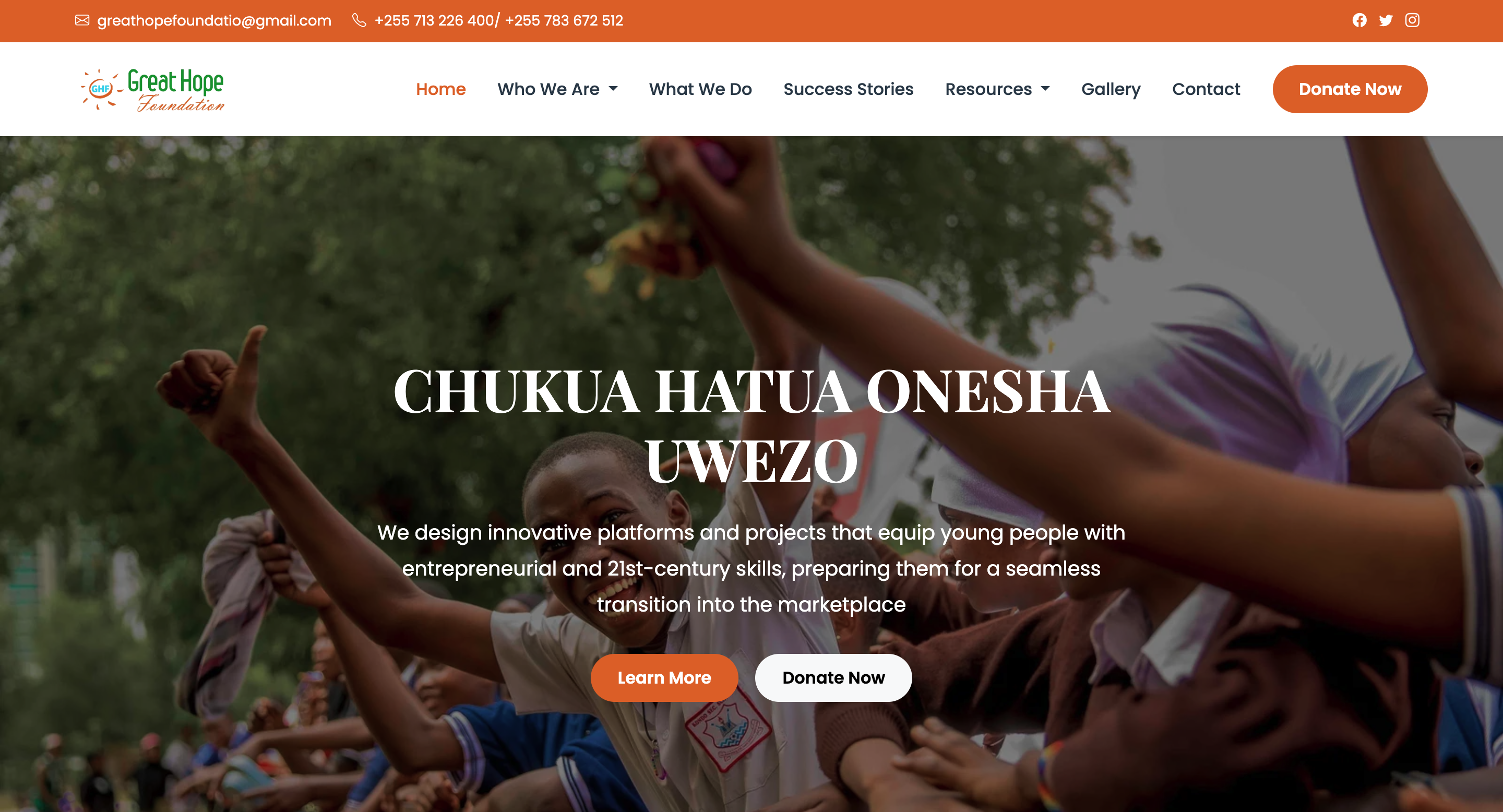The height and width of the screenshot is (812, 1503).
Task: Click the phone handset icon
Action: [360, 20]
